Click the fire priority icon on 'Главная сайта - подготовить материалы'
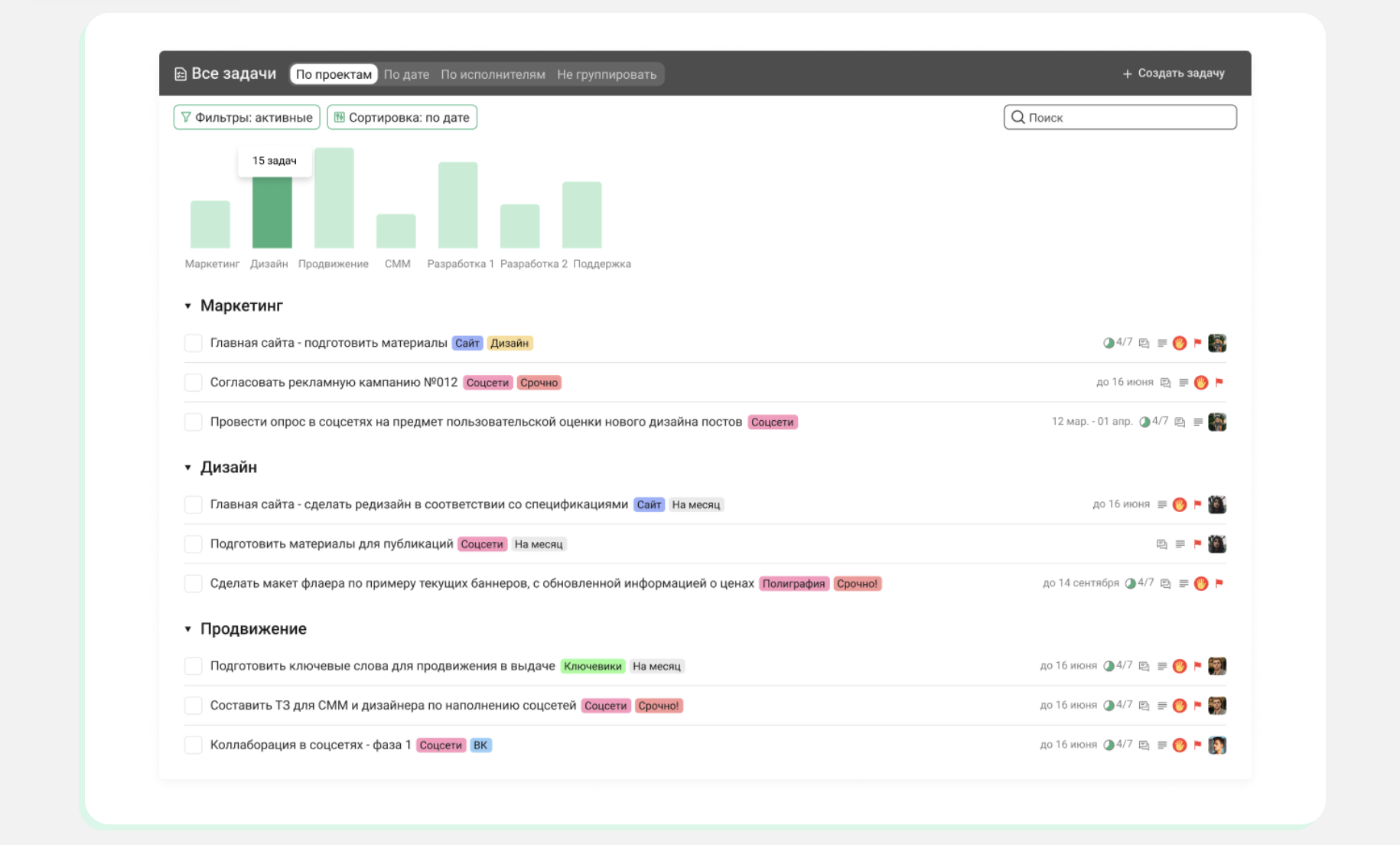1400x845 pixels. tap(1180, 343)
